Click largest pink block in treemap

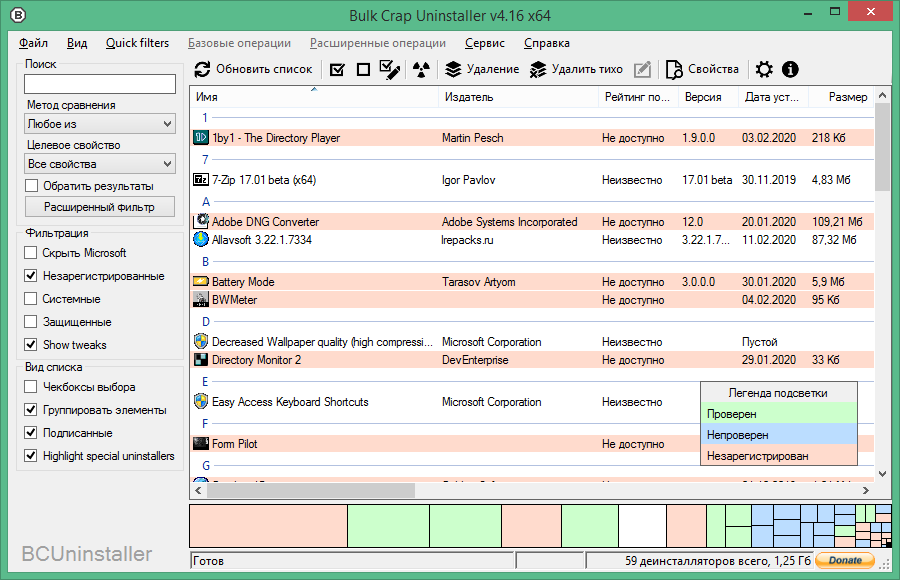[x=268, y=525]
